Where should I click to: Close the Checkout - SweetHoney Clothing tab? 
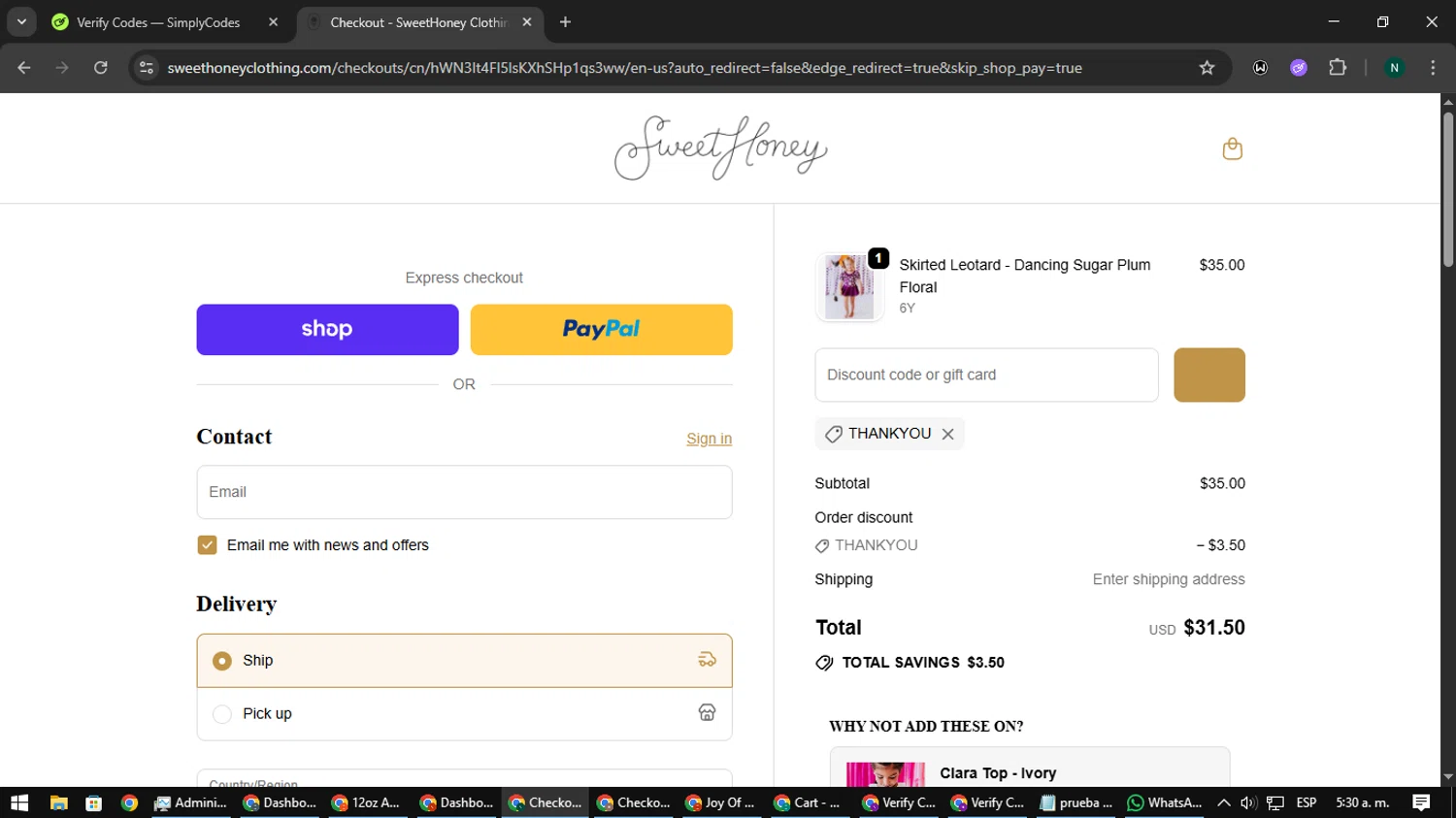[527, 22]
